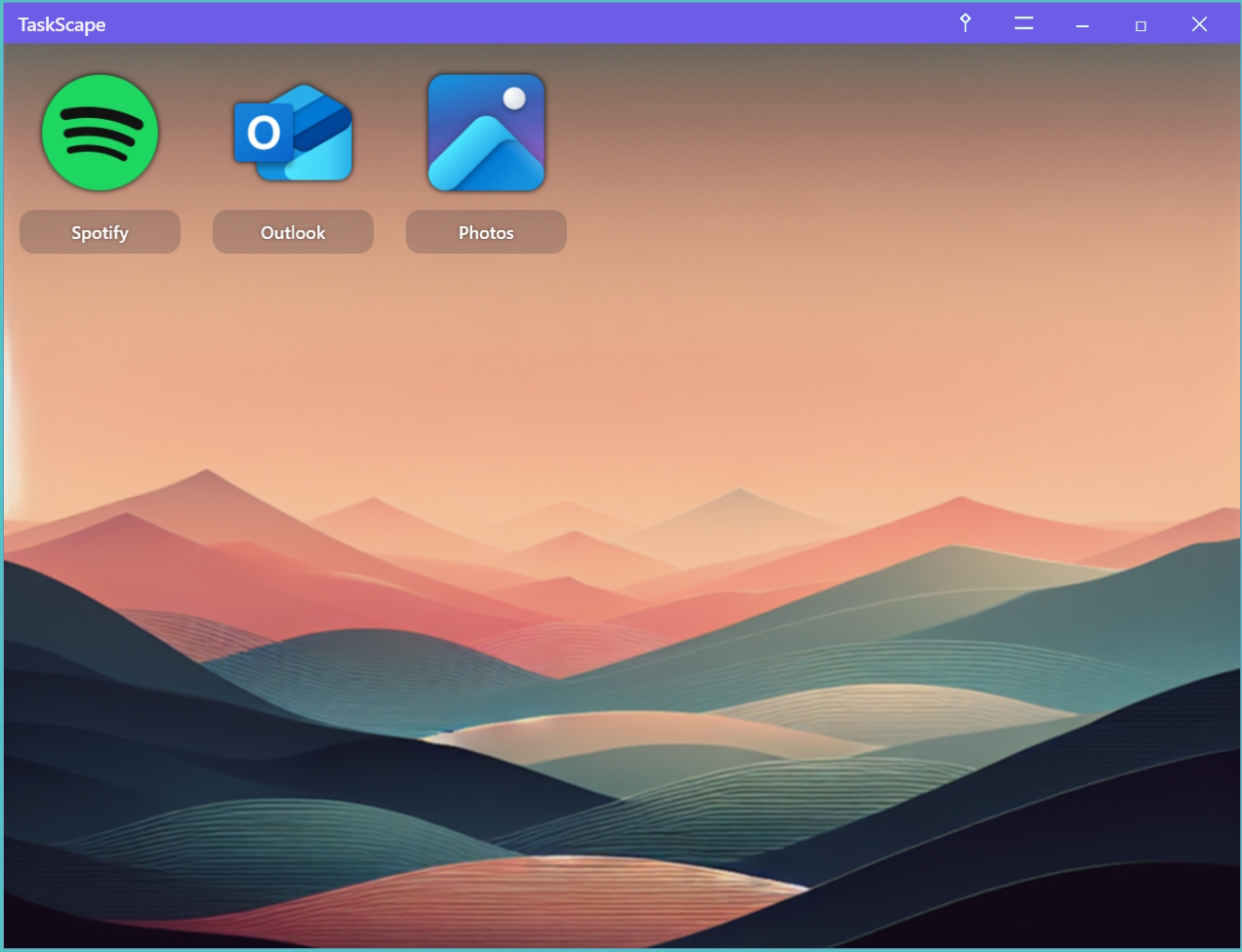Image resolution: width=1242 pixels, height=952 pixels.
Task: Maximize the TaskScape window
Action: (x=1141, y=24)
